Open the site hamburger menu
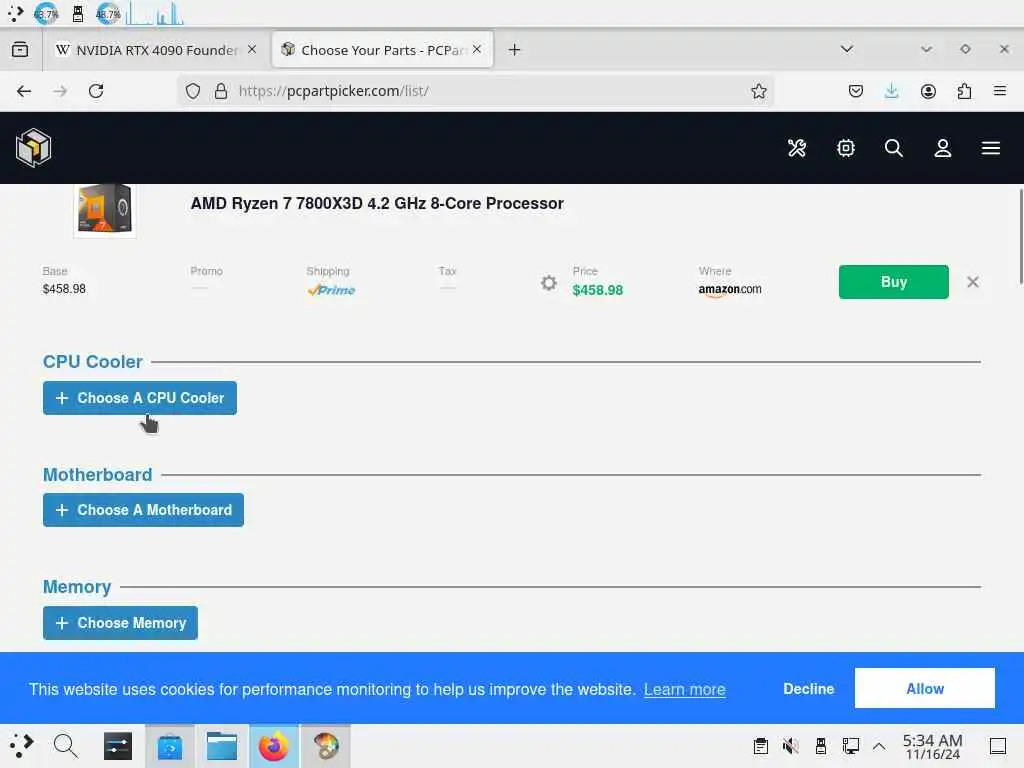Image resolution: width=1024 pixels, height=768 pixels. click(x=991, y=148)
